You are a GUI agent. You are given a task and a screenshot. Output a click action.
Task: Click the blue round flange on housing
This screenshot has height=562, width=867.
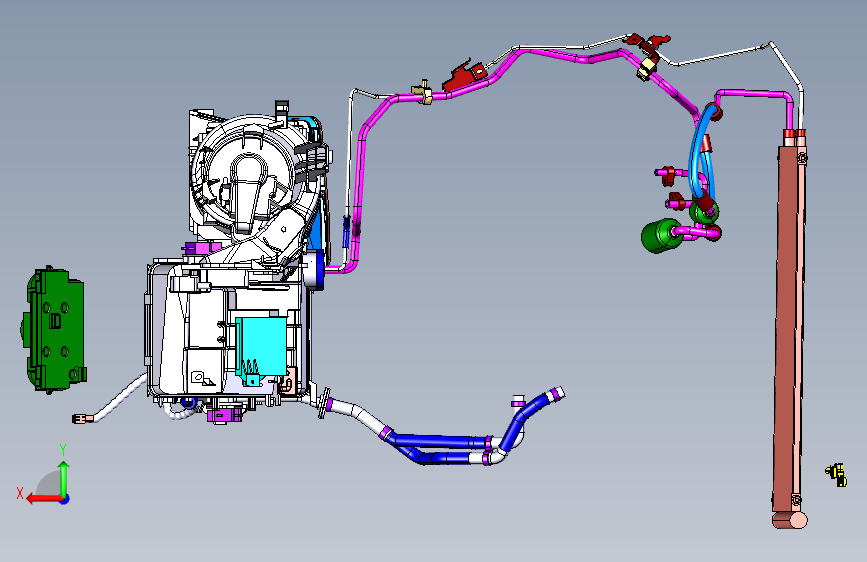(x=315, y=269)
